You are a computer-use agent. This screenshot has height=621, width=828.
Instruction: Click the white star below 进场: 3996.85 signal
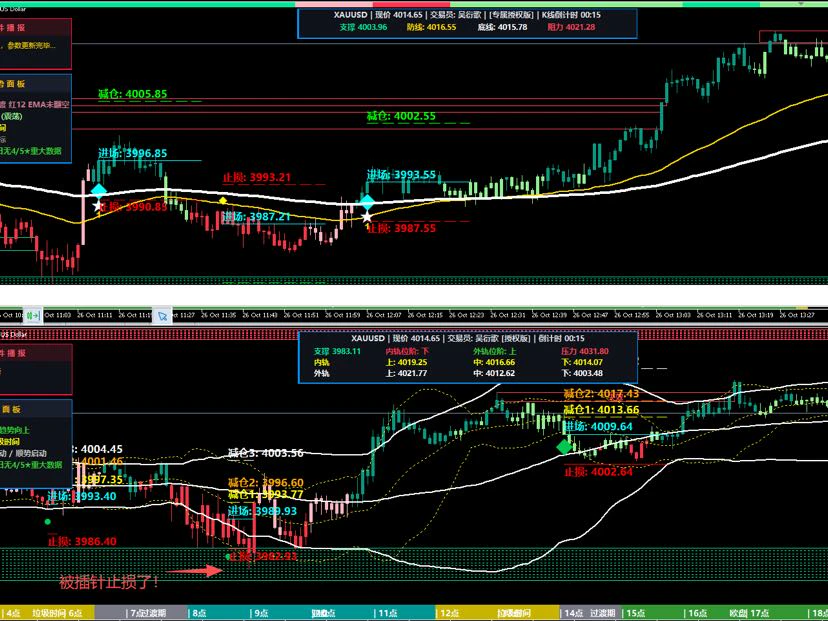point(97,205)
